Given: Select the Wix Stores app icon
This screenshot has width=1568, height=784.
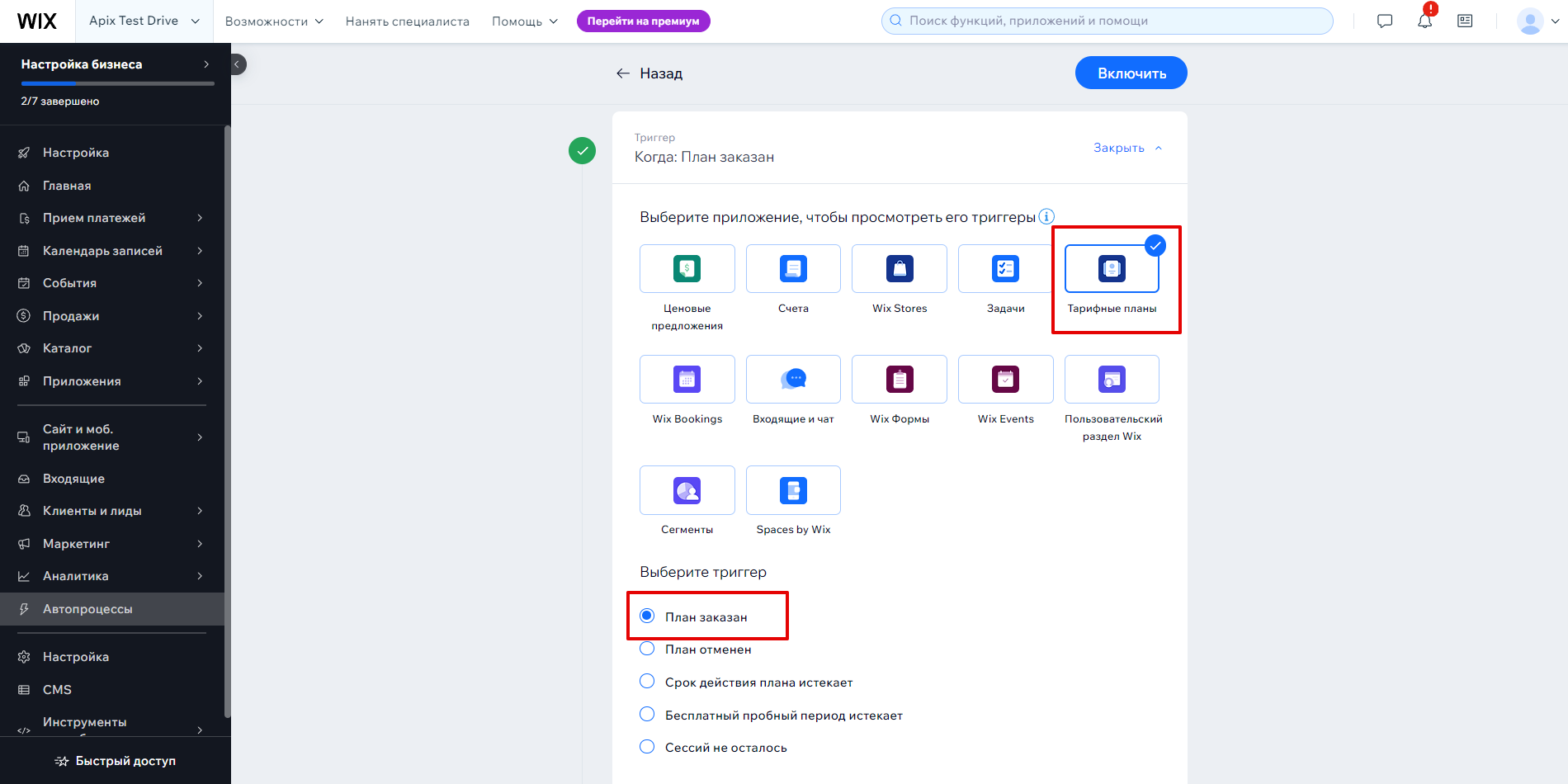Looking at the screenshot, I should coord(900,268).
